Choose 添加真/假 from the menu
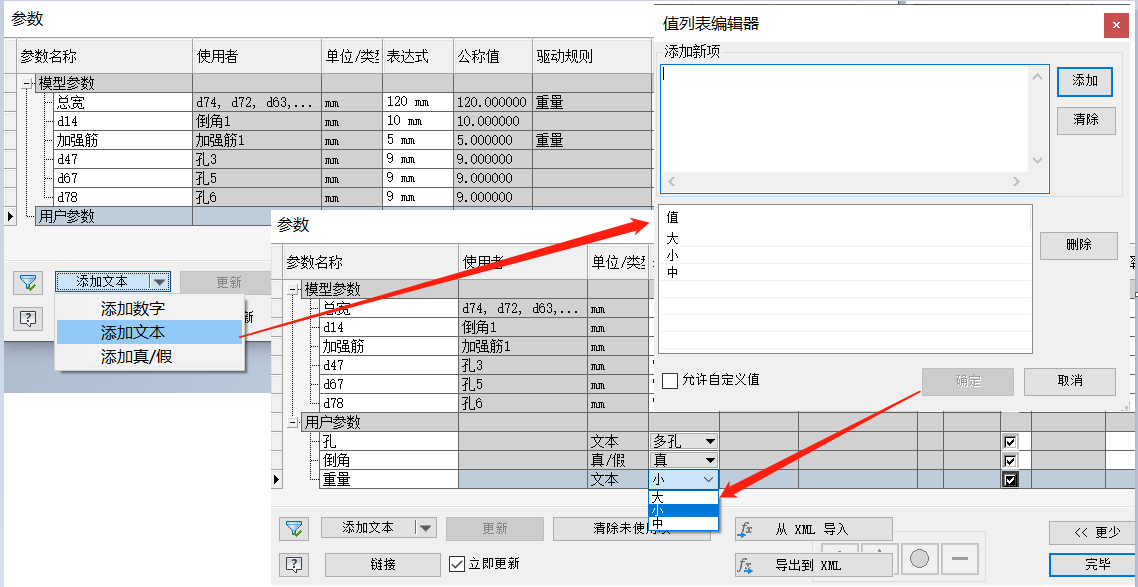This screenshot has width=1138, height=587. (x=149, y=356)
